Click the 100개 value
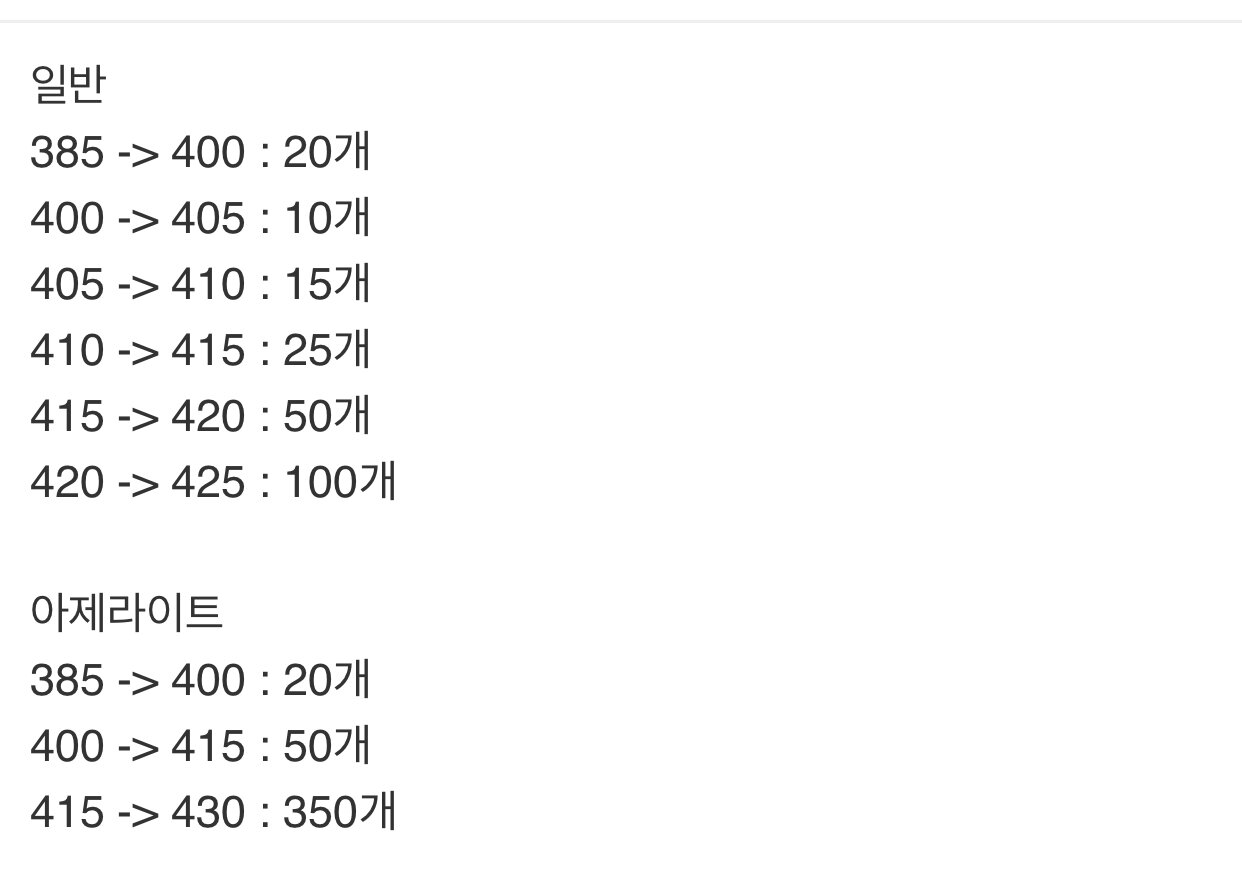1242x870 pixels. pyautogui.click(x=341, y=483)
